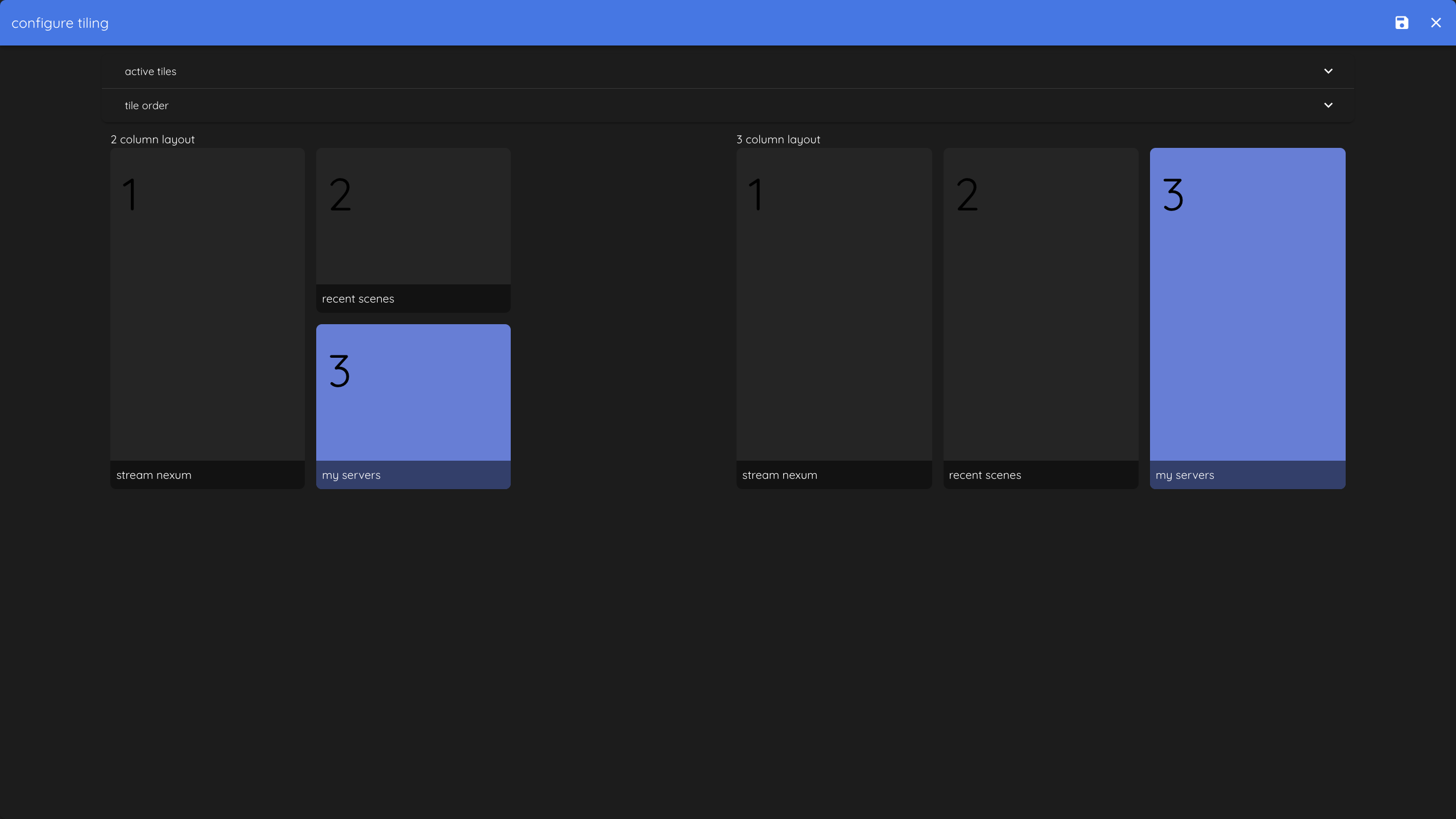Screen dimensions: 1456x819
Task: Click the 2 column layout heading
Action: [x=152, y=139]
